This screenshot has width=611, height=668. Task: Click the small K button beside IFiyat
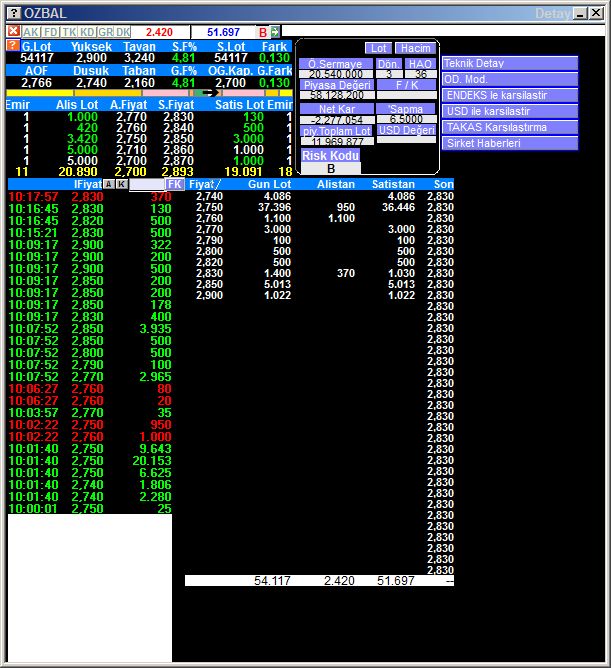click(x=121, y=184)
